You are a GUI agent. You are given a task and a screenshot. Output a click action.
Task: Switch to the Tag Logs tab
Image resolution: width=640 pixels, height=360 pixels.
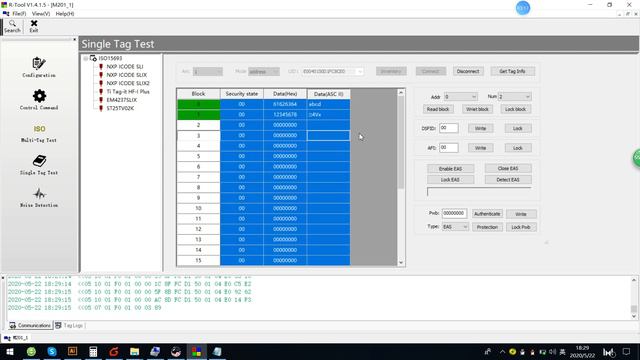[x=69, y=325]
